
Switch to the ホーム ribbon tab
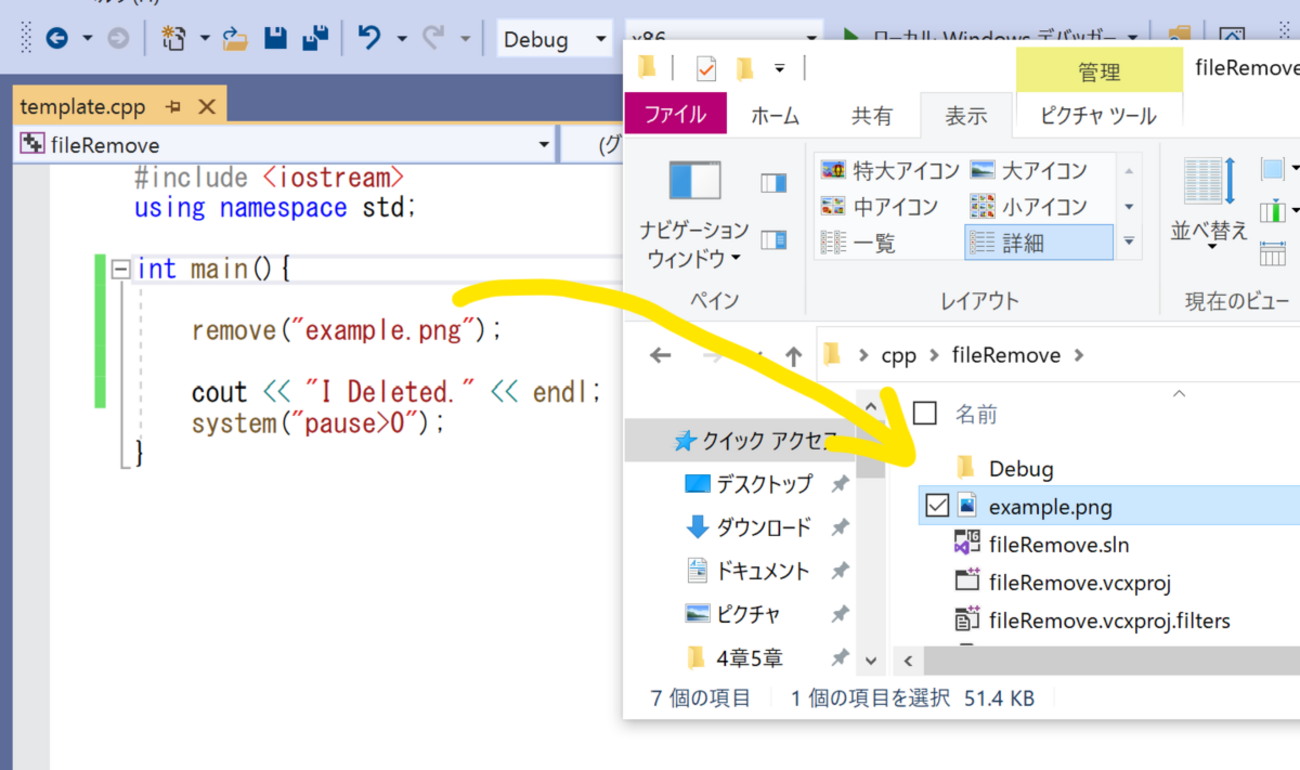[775, 116]
